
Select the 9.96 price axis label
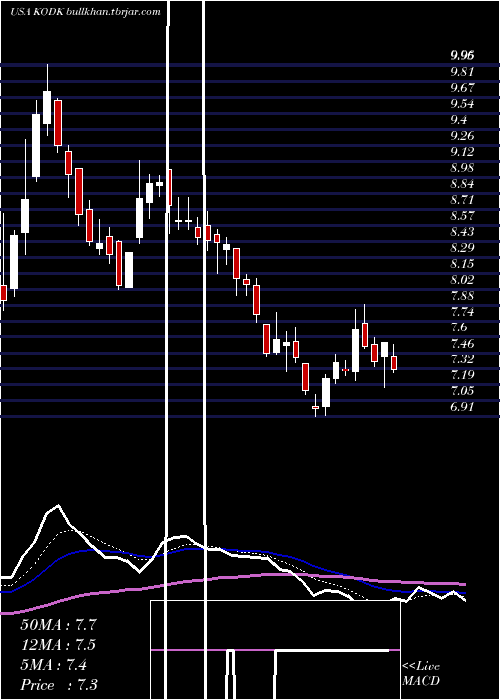(462, 56)
